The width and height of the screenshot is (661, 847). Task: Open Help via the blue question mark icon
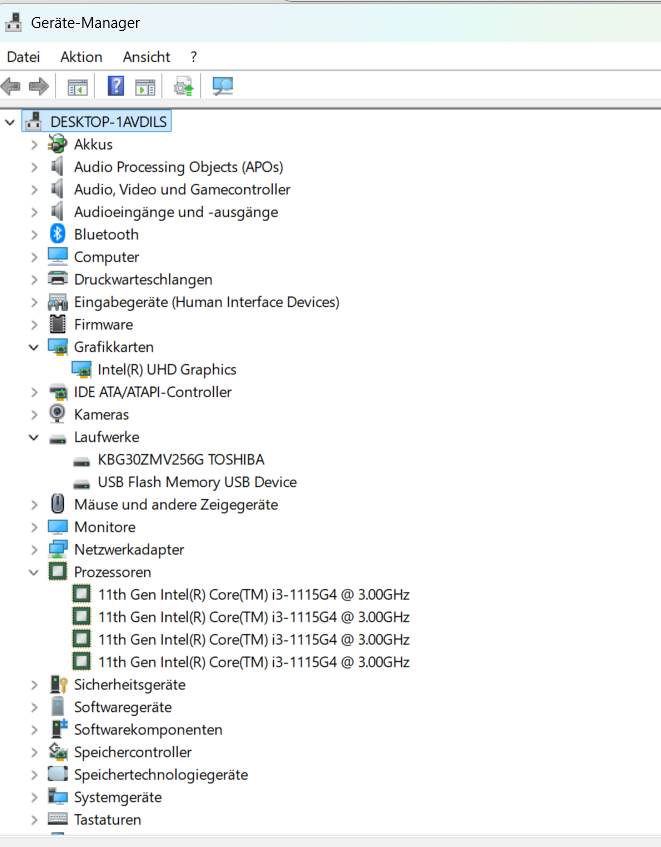coord(116,86)
